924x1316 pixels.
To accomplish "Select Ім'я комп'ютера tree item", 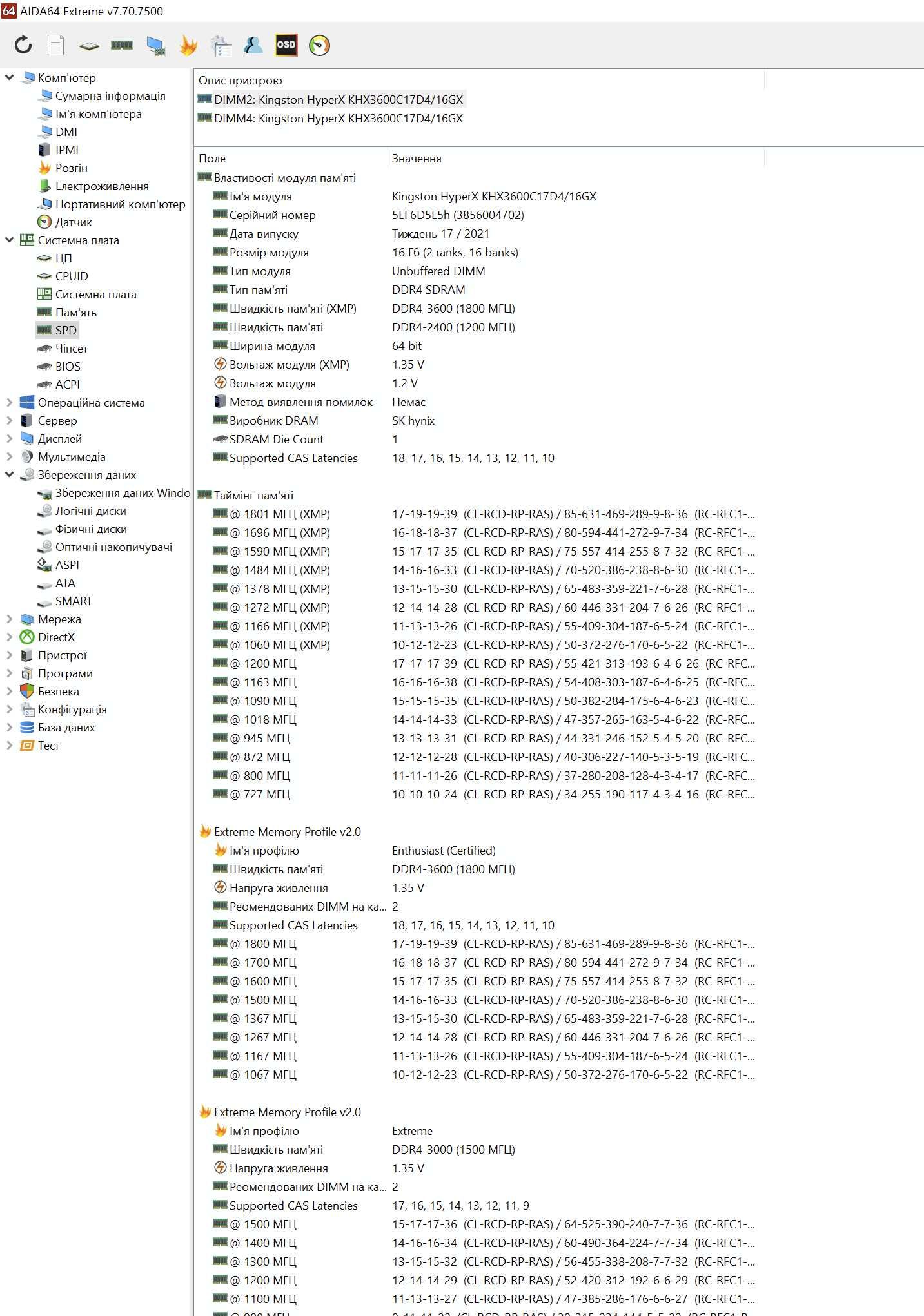I will pos(98,113).
